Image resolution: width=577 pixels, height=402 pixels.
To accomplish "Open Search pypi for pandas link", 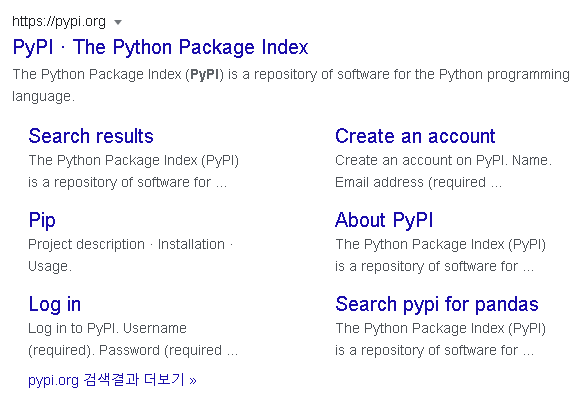I will 437,304.
